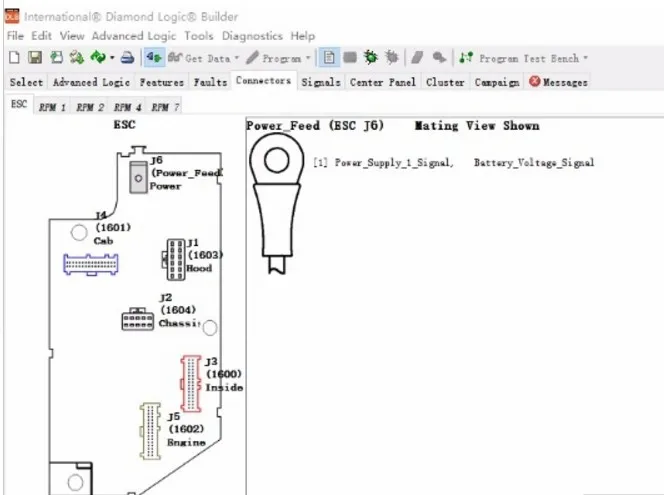The image size is (664, 495).
Task: Click the green bug icon
Action: (371, 57)
